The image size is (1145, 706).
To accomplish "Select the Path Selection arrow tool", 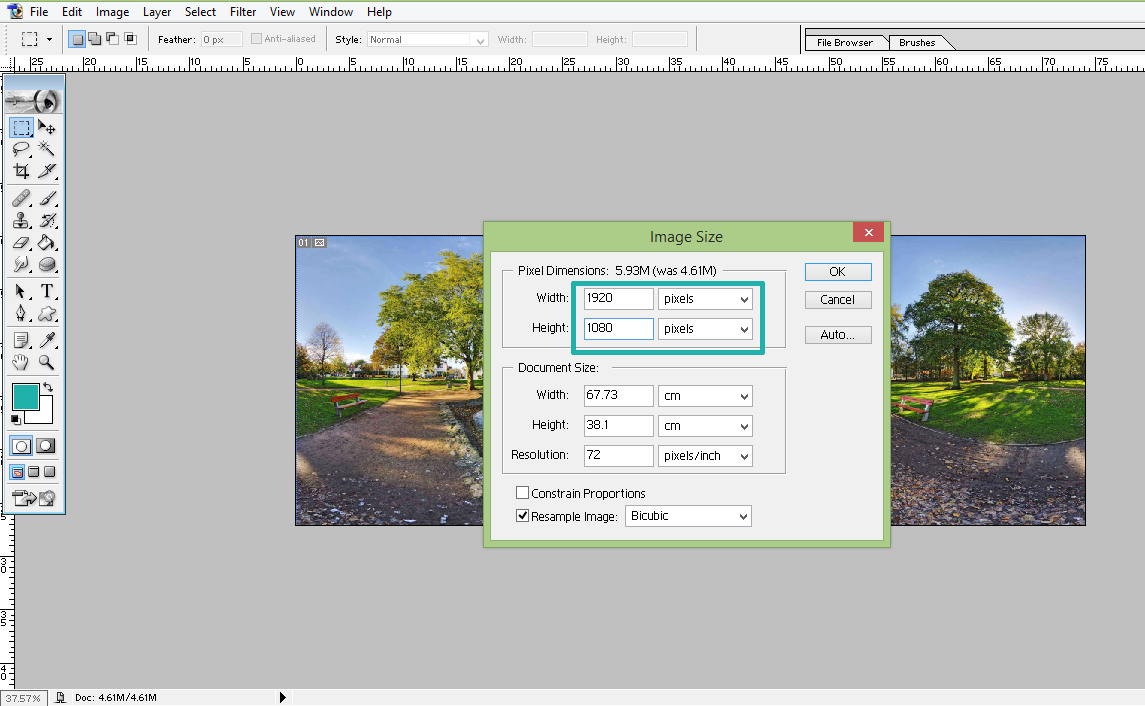I will 21,291.
